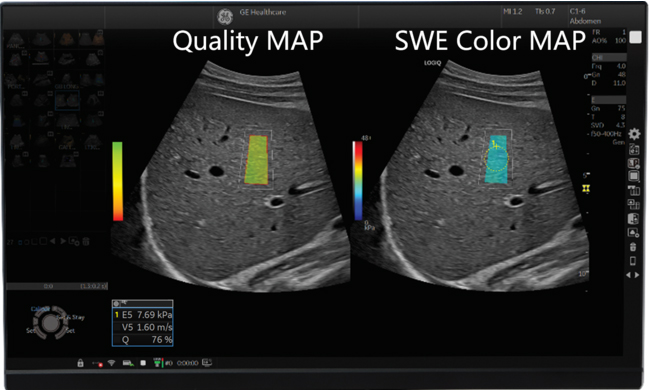Click the trash icon in right sidebar
Viewport: 650px width, 390px height.
[633, 247]
